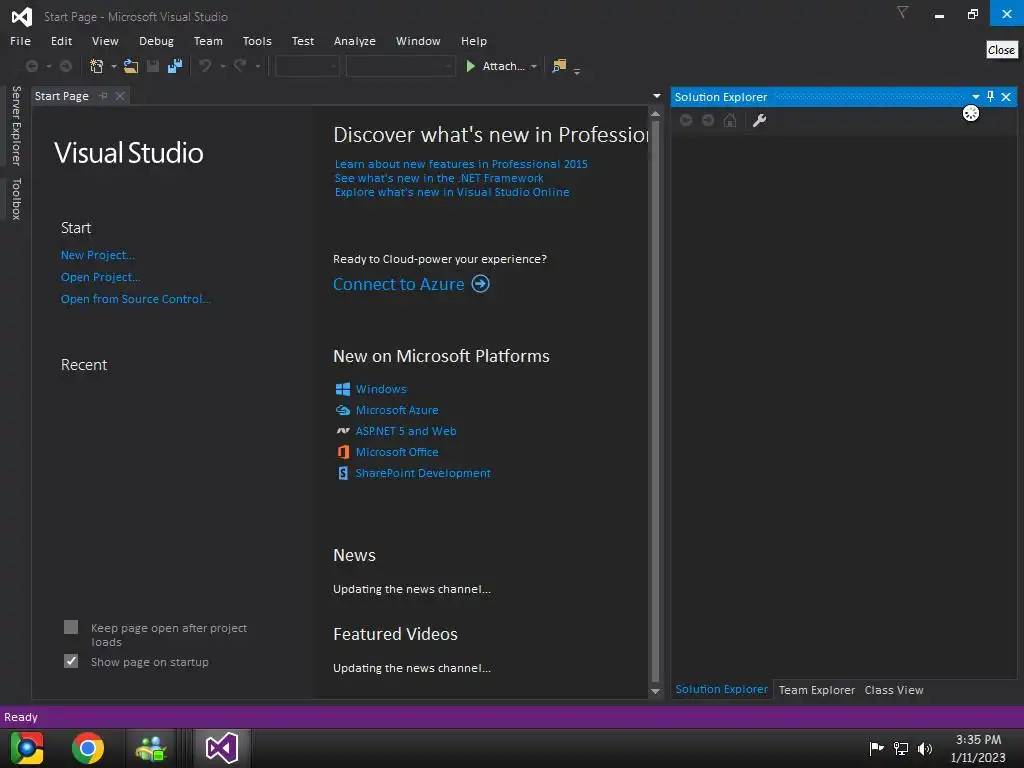The width and height of the screenshot is (1024, 768).
Task: Click Explore what's new in Visual Studio Online
Action: [452, 192]
